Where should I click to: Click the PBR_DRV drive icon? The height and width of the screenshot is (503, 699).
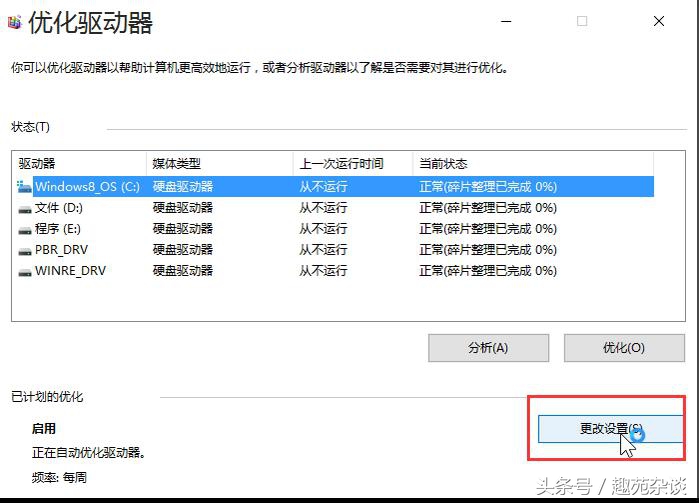(x=25, y=251)
